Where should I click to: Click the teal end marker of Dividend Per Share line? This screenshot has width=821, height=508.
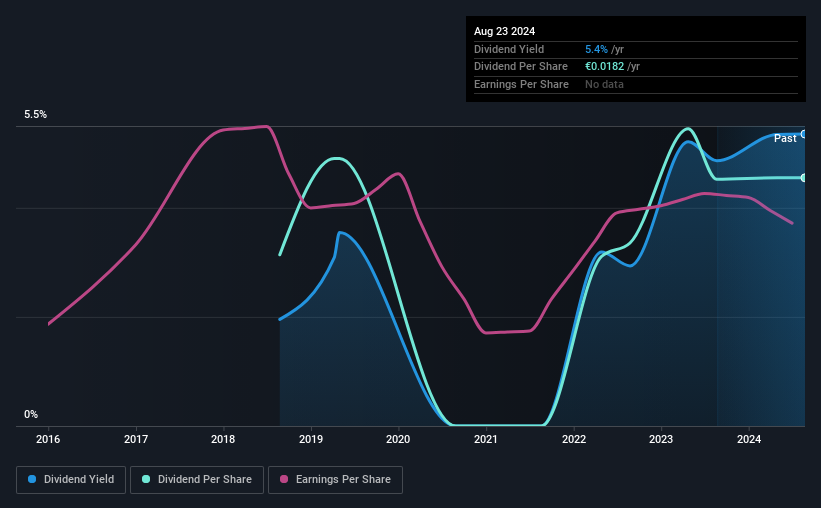click(803, 178)
